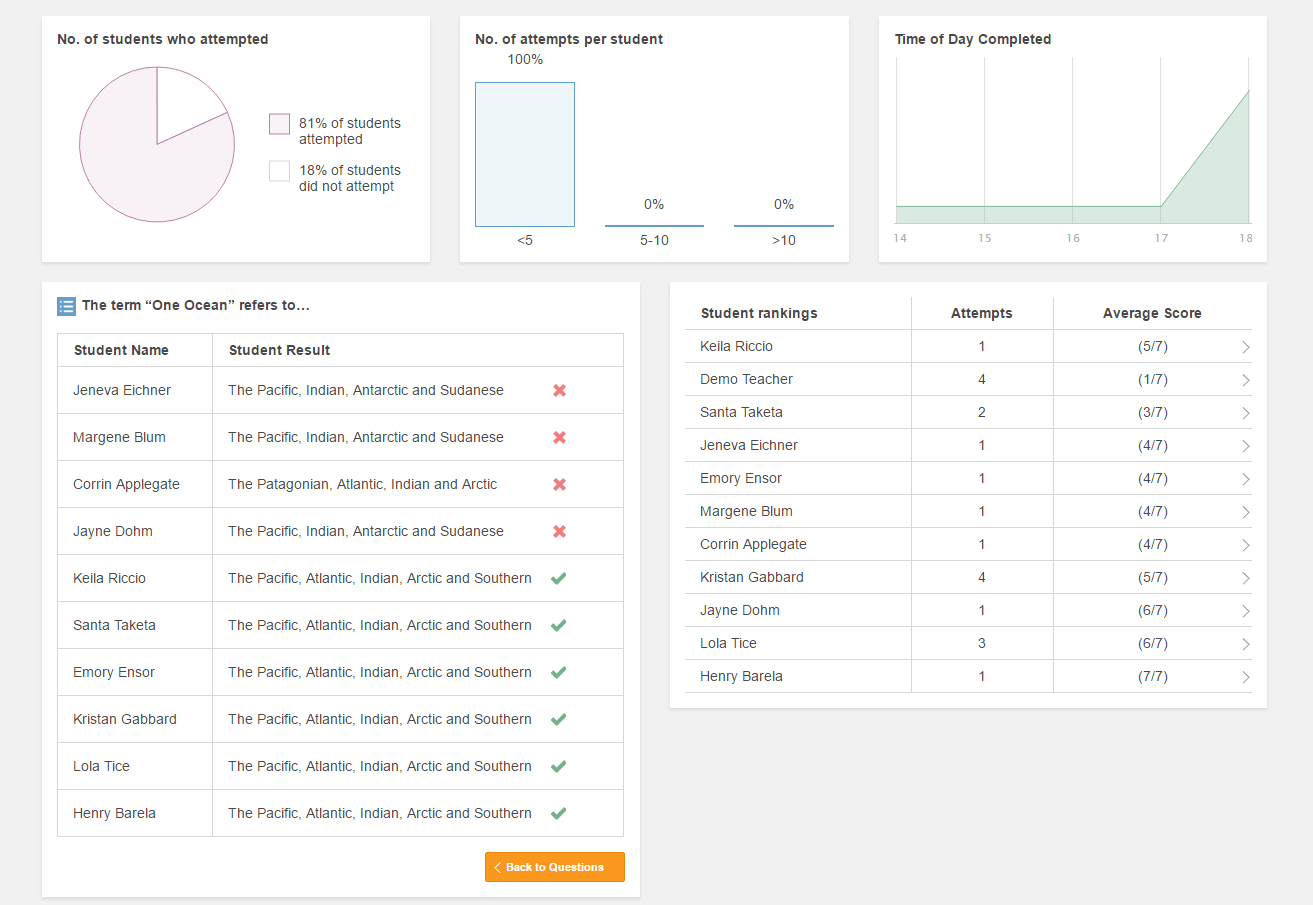Click the question list icon beside the question title
This screenshot has width=1313, height=905.
click(66, 306)
